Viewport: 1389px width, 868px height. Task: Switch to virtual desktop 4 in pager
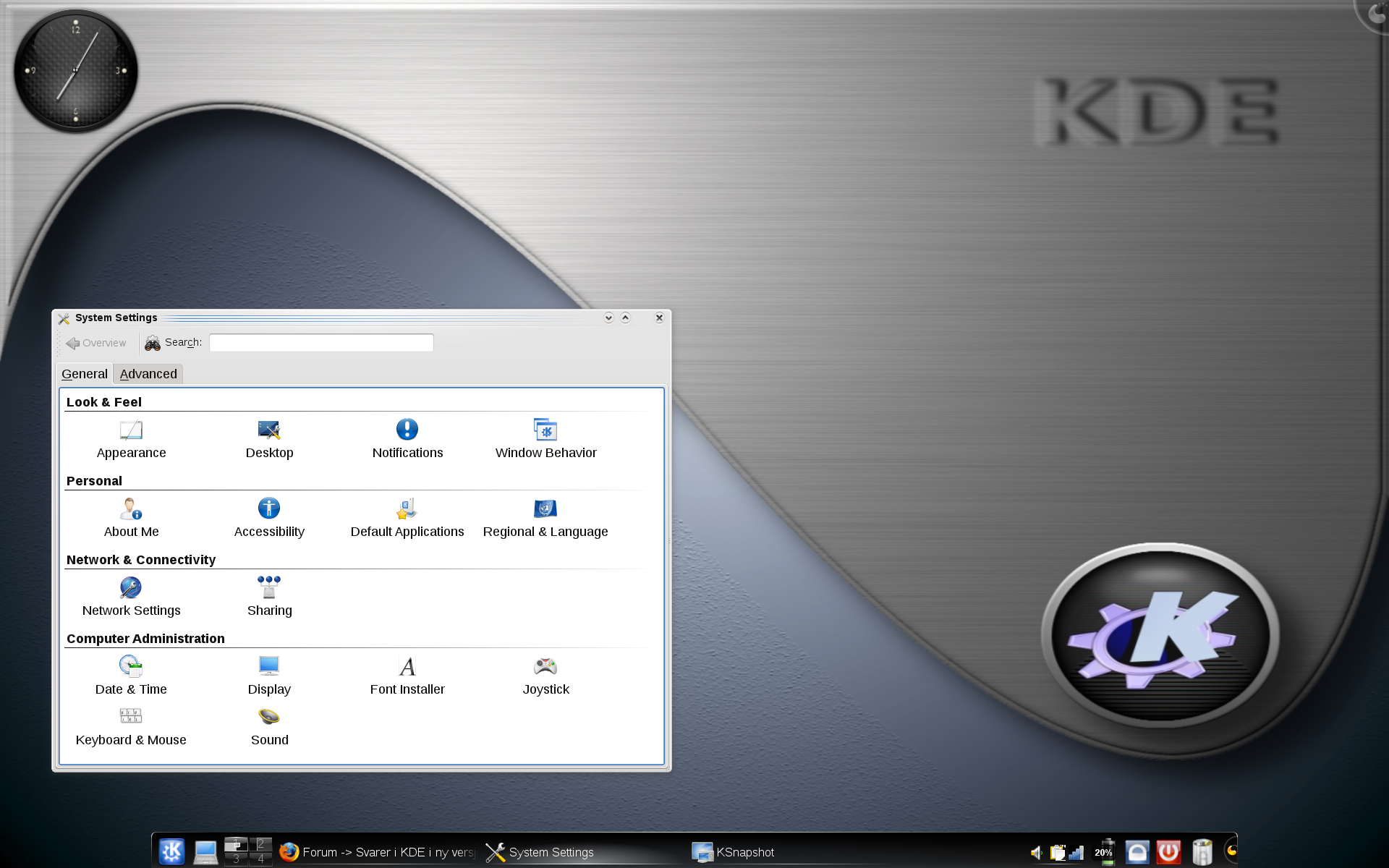pos(260,859)
